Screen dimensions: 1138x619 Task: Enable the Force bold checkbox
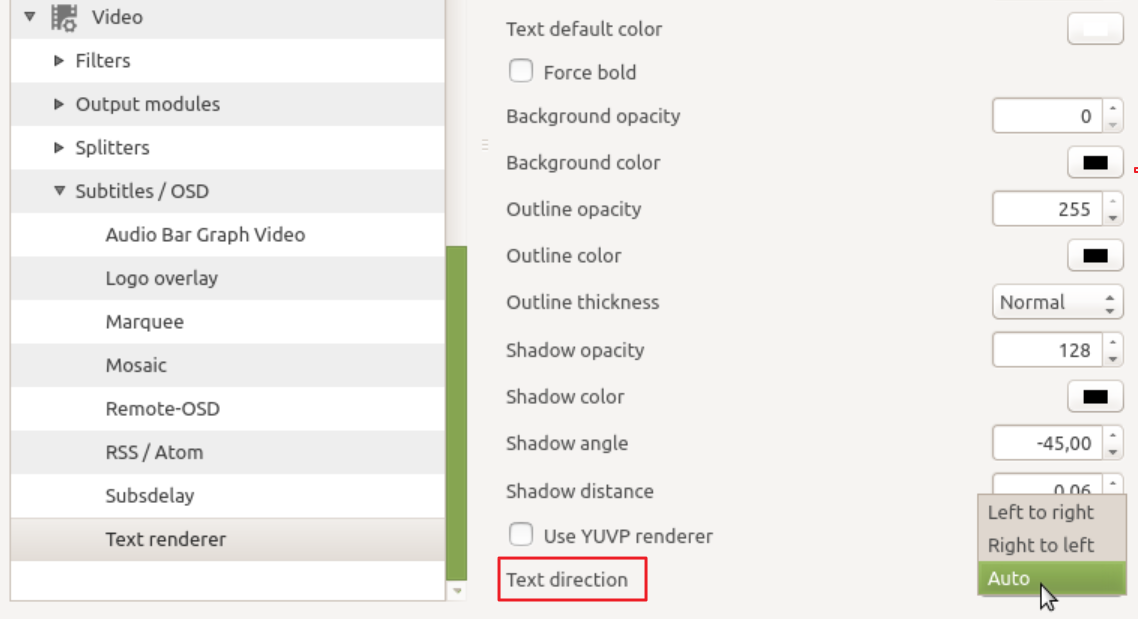(521, 71)
